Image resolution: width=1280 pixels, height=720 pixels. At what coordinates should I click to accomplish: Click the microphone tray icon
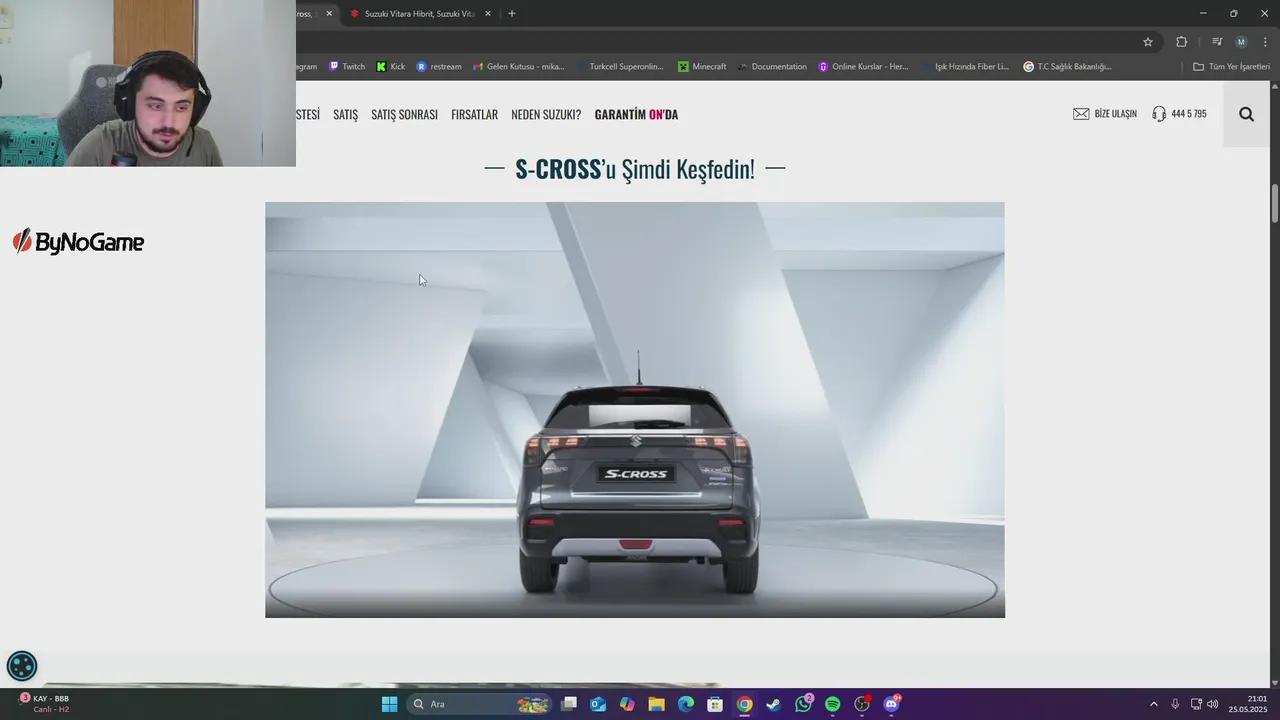[1175, 704]
